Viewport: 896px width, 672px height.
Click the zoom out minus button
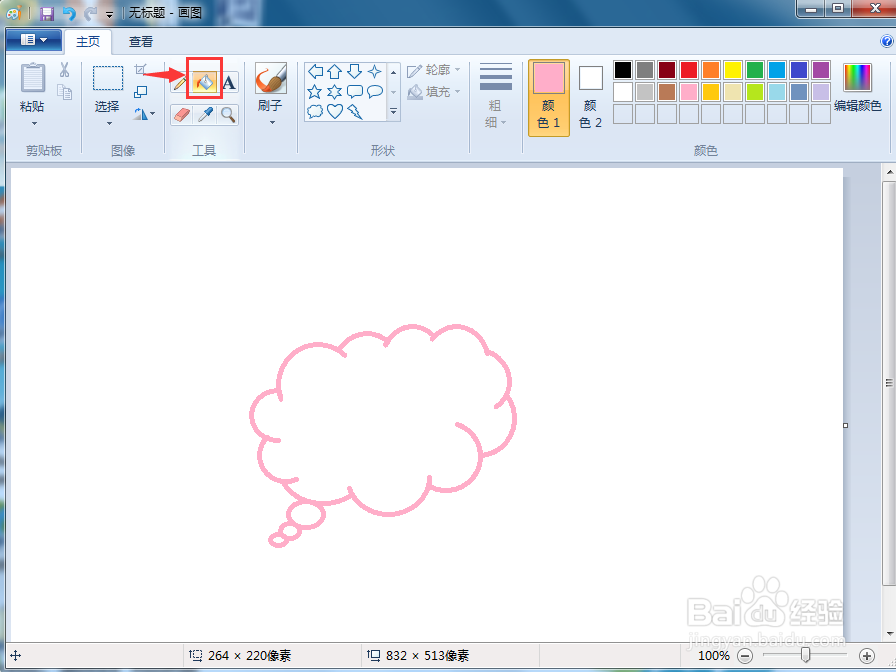tap(745, 656)
